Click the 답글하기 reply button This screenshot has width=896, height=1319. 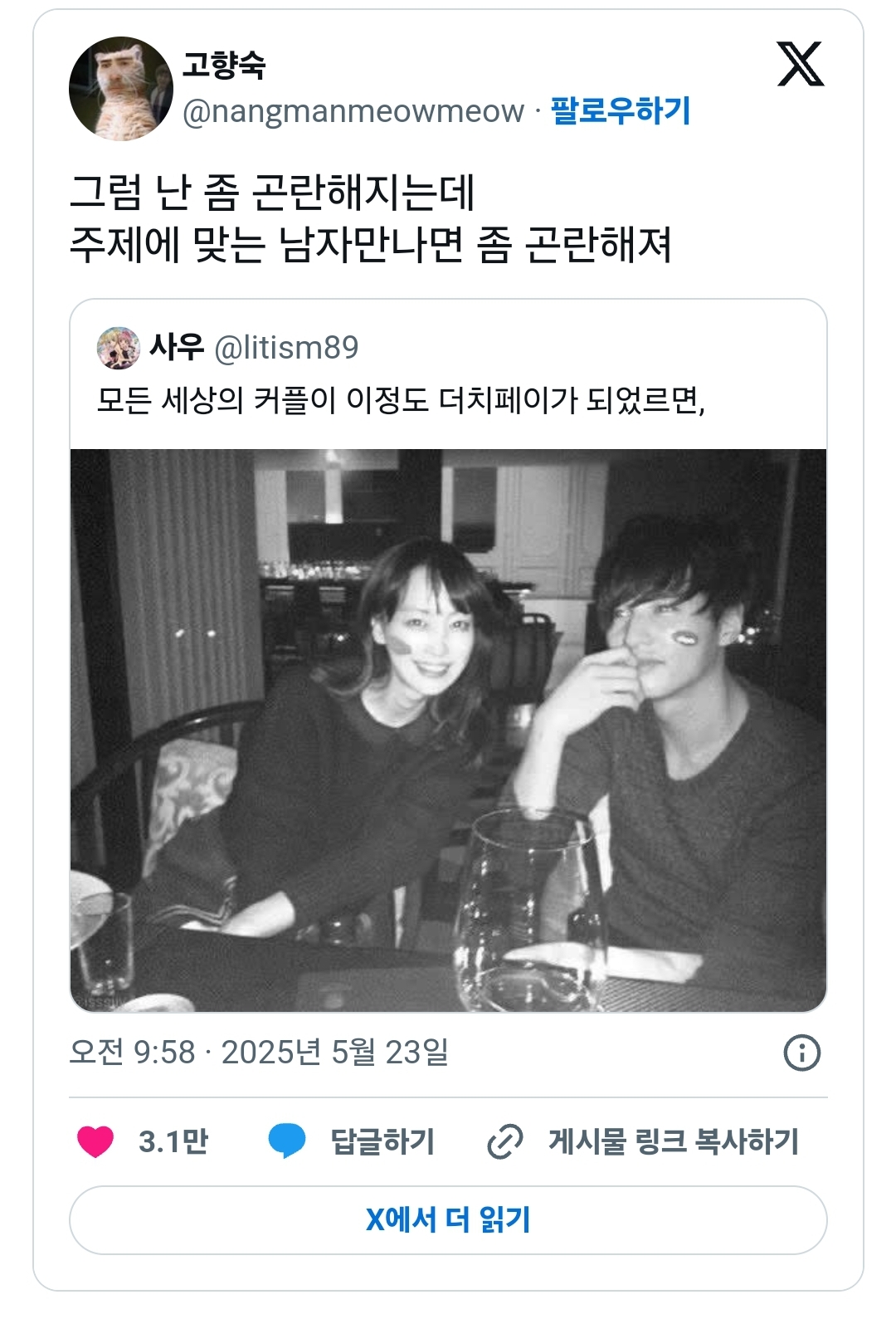(x=382, y=1141)
